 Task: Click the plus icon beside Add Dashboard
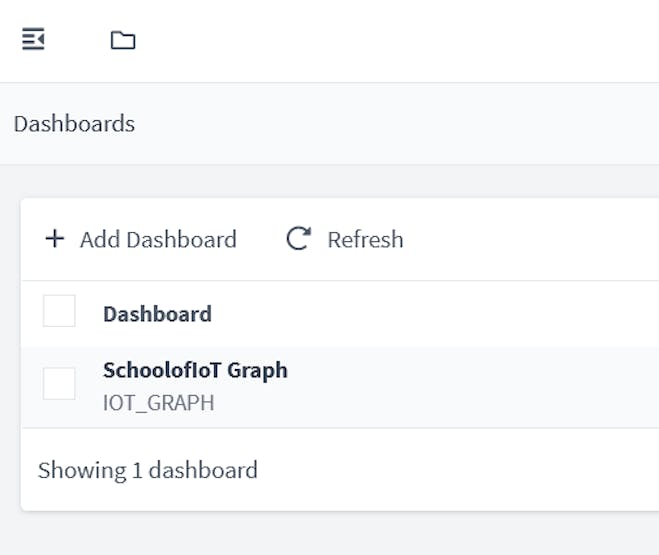click(55, 239)
